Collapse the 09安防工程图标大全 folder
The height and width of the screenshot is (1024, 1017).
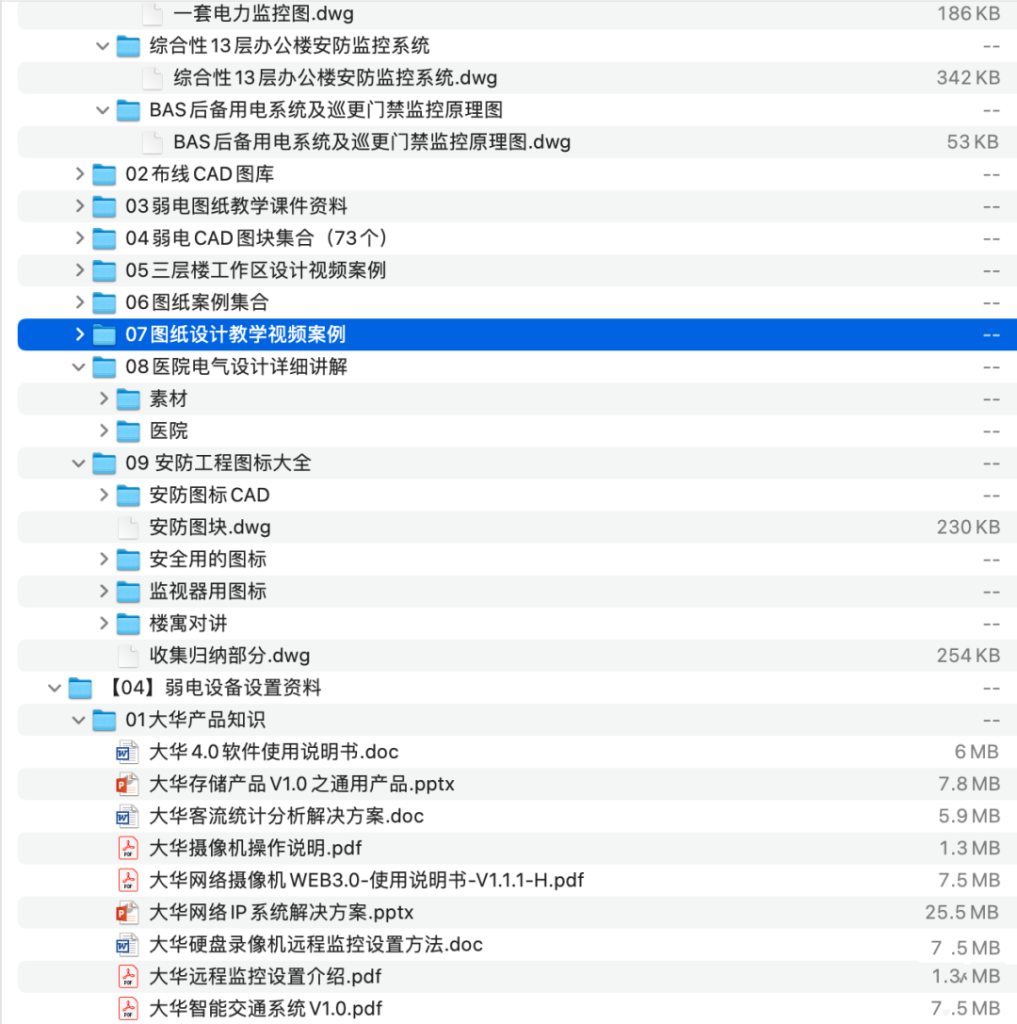tap(79, 463)
